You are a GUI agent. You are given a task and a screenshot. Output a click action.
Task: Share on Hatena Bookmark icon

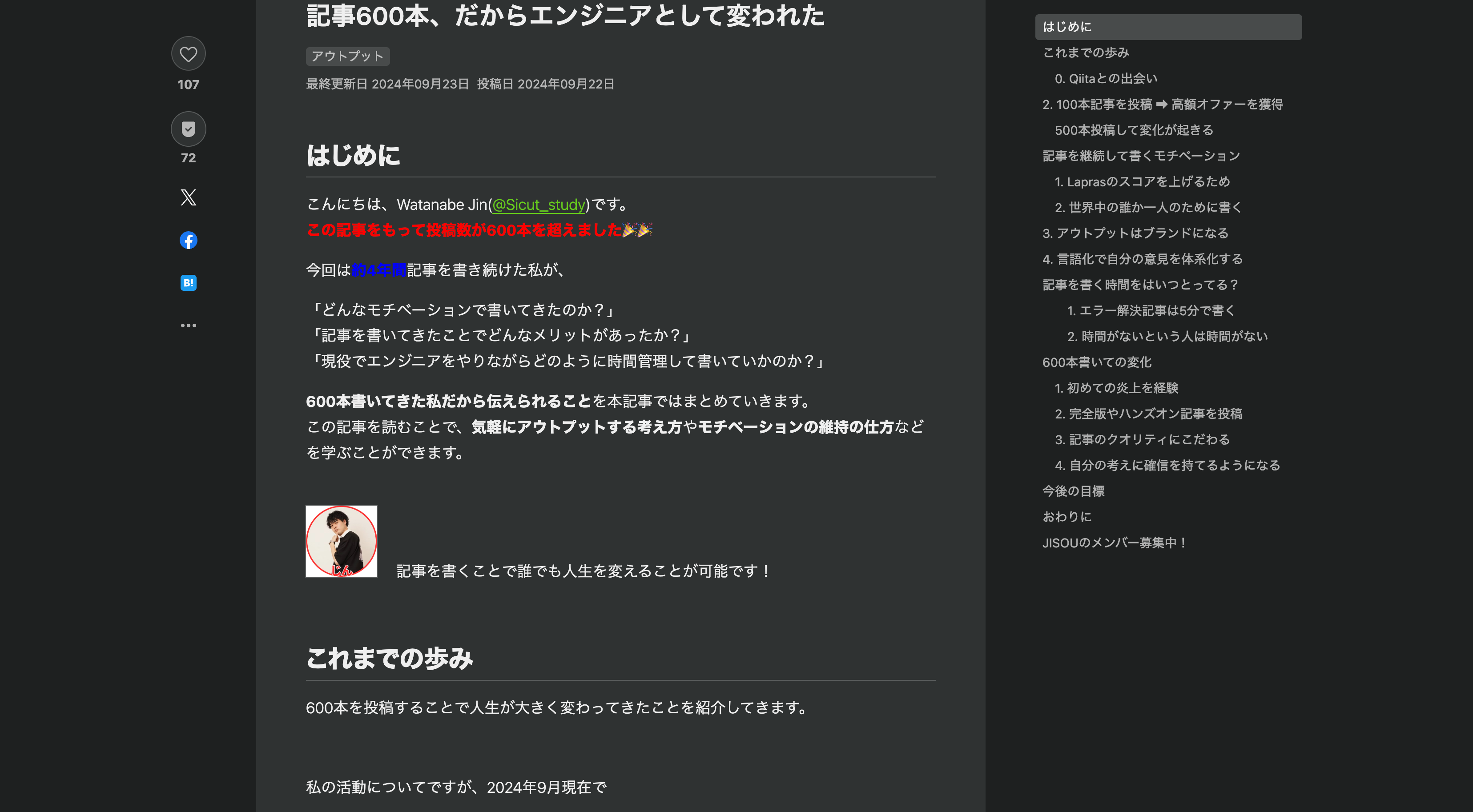(188, 282)
